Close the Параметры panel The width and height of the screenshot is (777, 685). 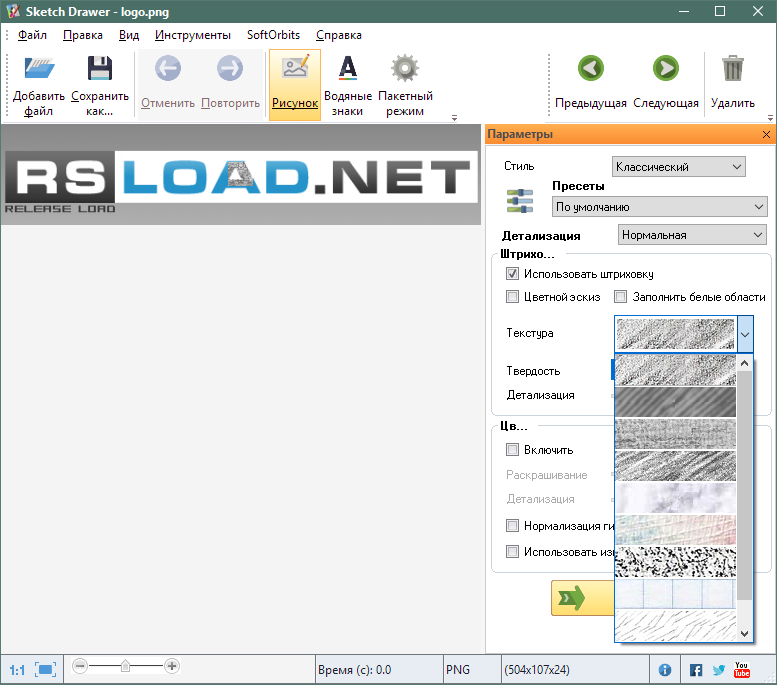766,134
